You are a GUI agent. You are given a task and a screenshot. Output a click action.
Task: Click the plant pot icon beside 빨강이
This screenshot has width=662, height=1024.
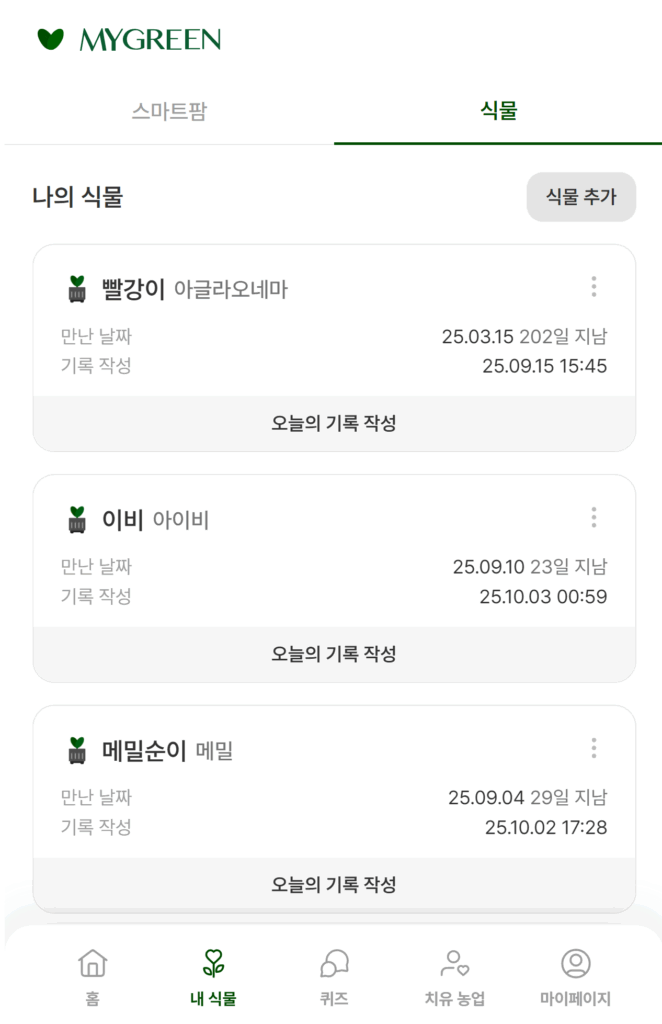point(77,289)
